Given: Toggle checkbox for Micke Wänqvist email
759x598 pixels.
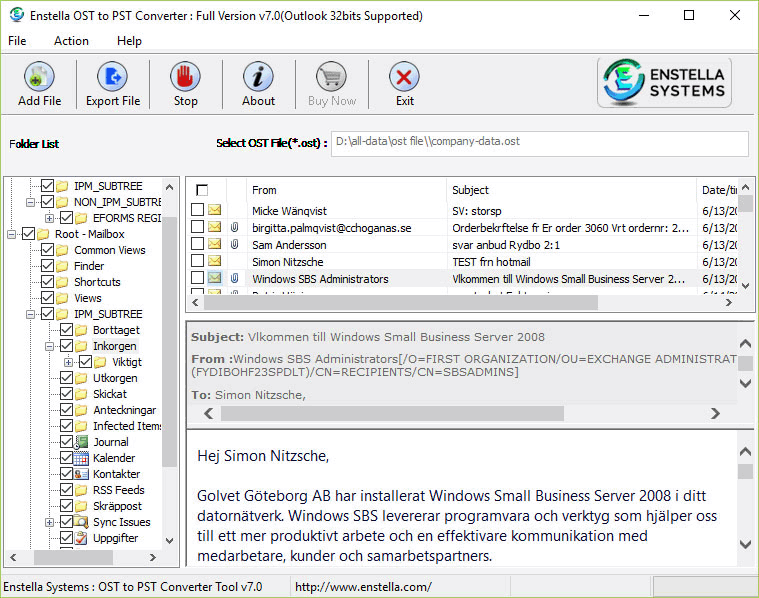Looking at the screenshot, I should (198, 210).
